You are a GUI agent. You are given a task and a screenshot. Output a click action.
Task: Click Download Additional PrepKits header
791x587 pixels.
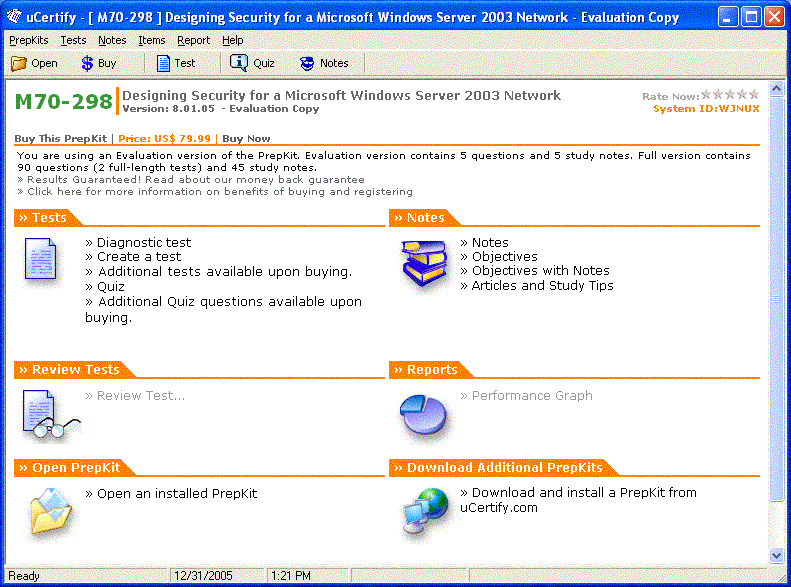coord(504,467)
